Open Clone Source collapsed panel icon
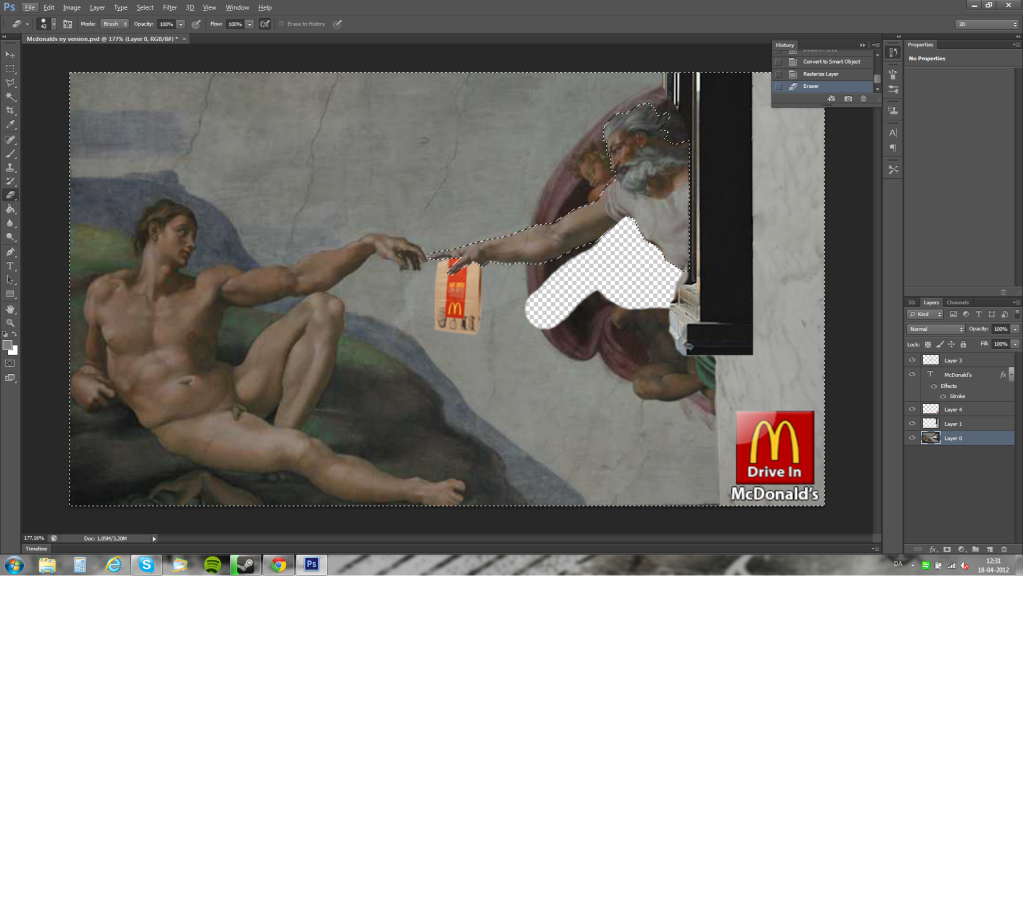The image size is (1023, 908). tap(893, 110)
